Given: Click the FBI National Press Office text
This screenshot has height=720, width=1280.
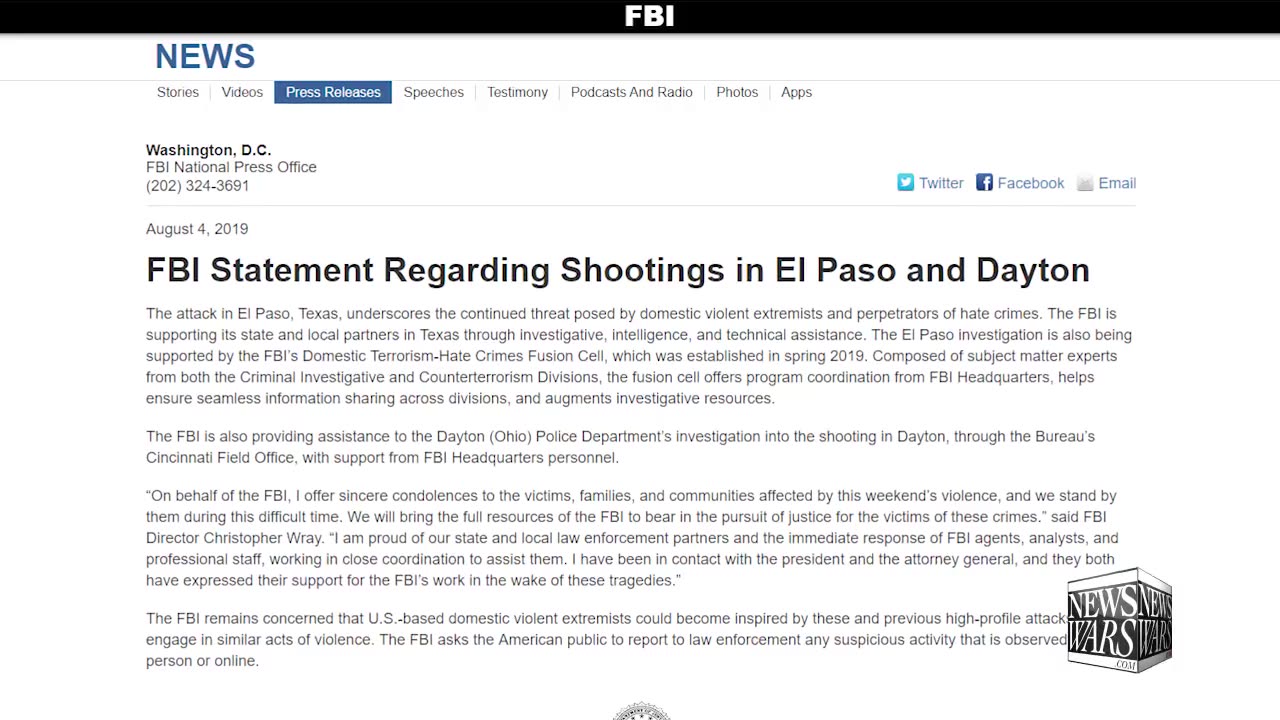Looking at the screenshot, I should click(x=231, y=167).
